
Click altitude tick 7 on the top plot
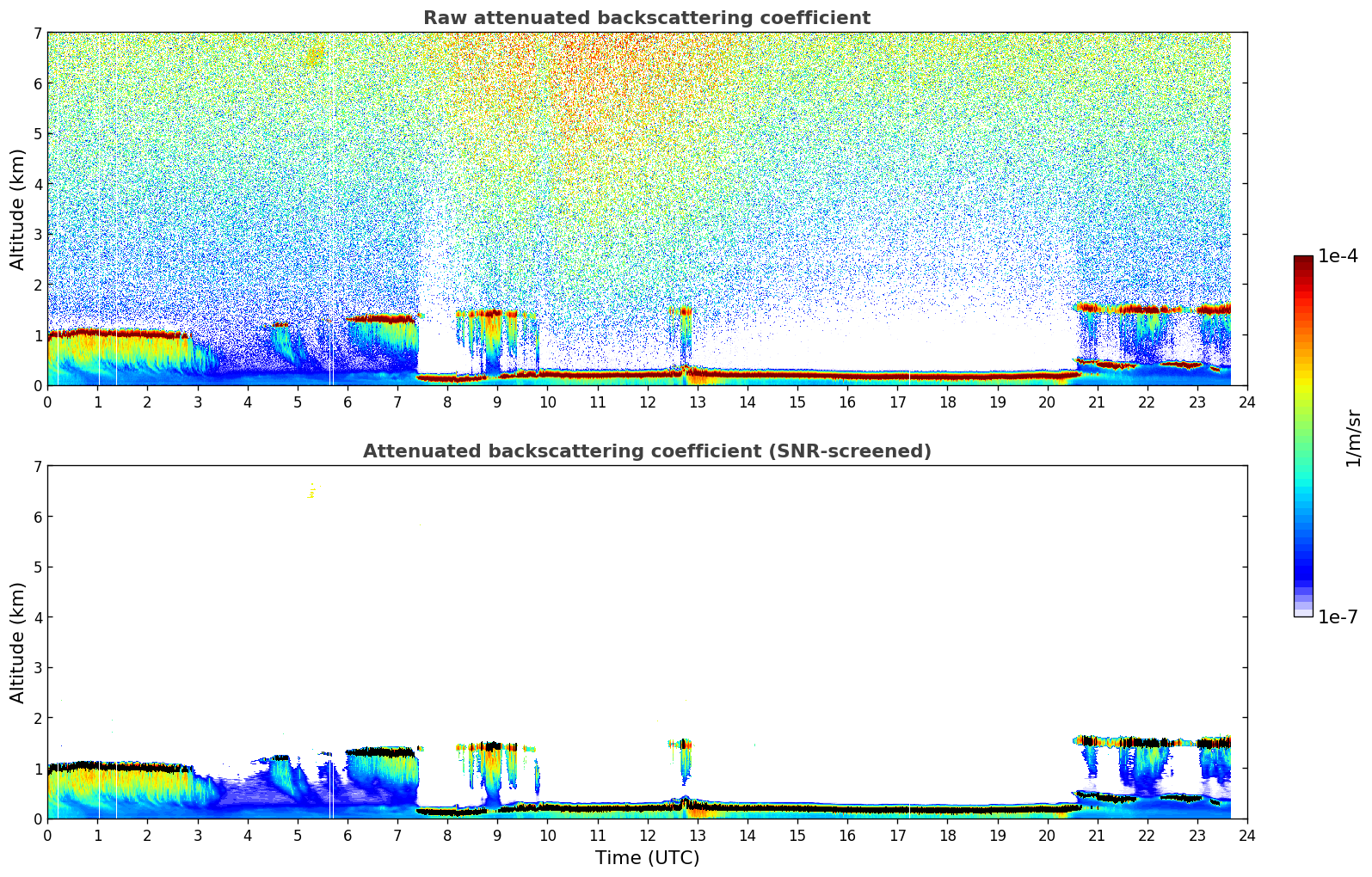pyautogui.click(x=37, y=34)
